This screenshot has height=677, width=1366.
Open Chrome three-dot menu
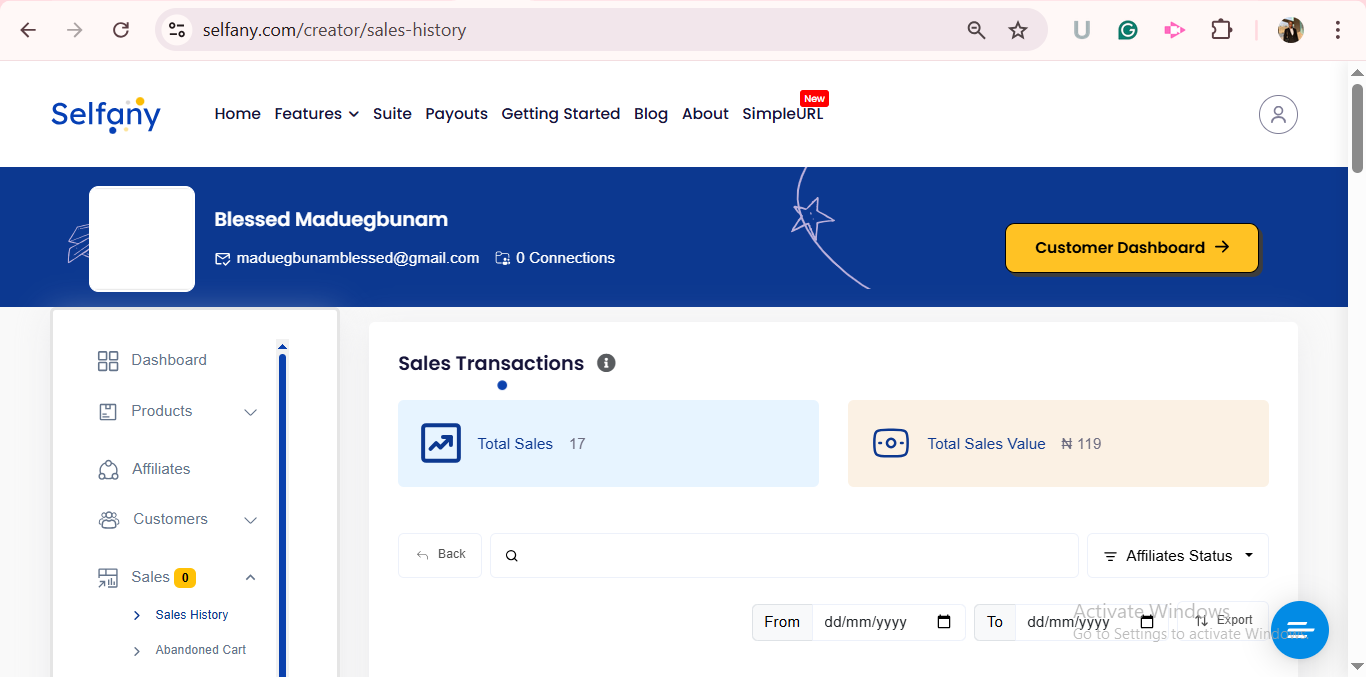pyautogui.click(x=1338, y=30)
